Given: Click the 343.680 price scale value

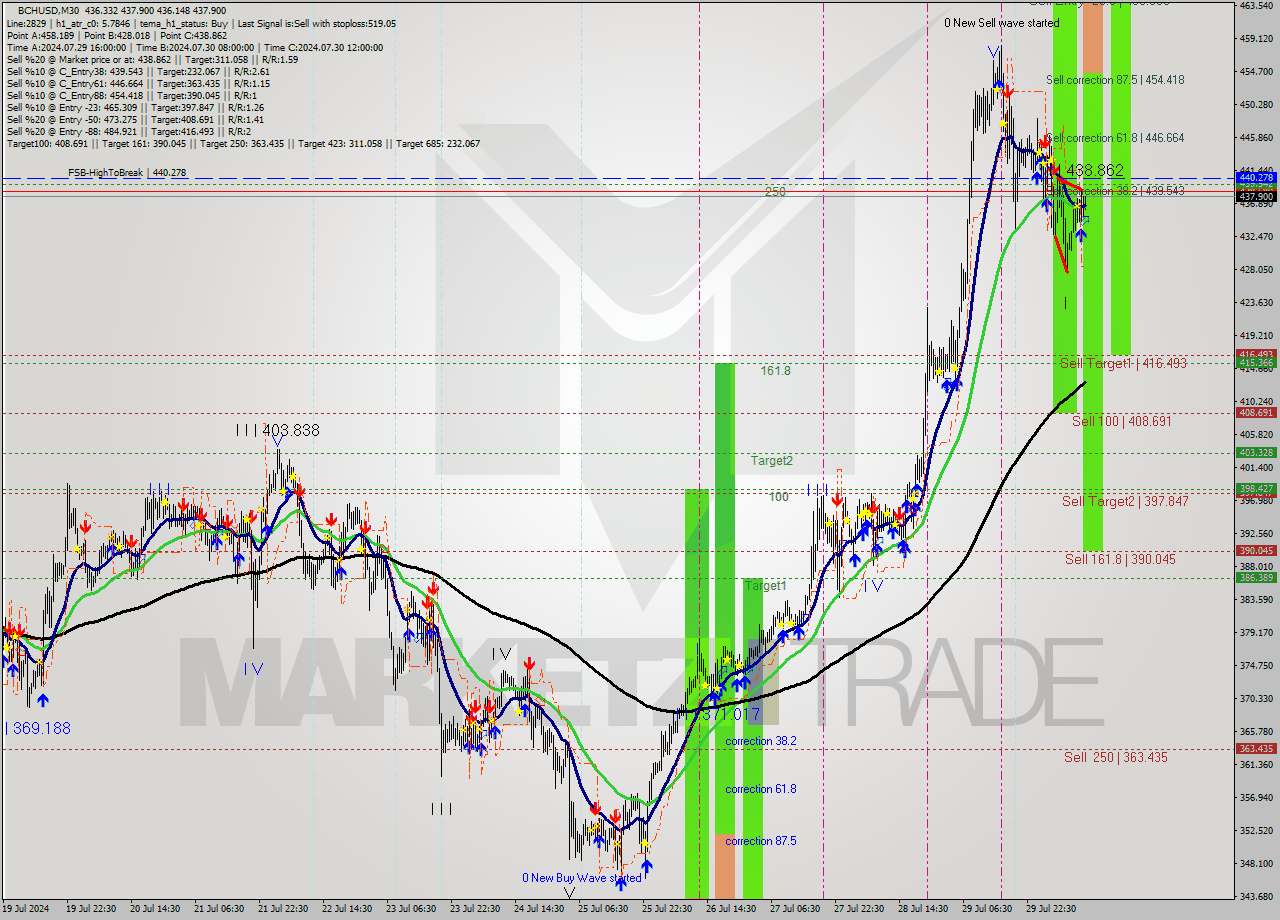Looking at the screenshot, I should tap(1256, 896).
